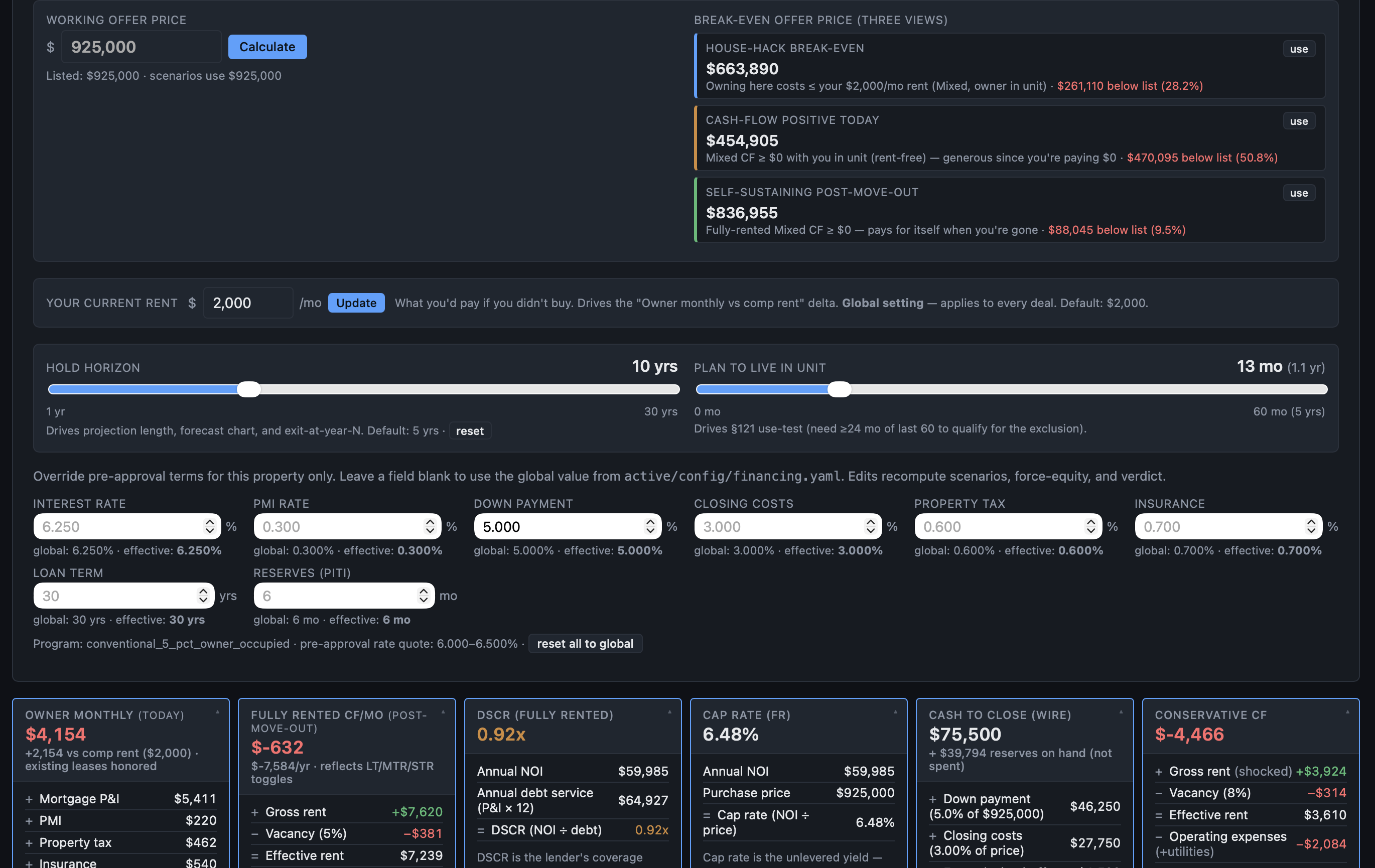Viewport: 1375px width, 868px height.
Task: Click the Down Payment stepper arrows
Action: click(x=650, y=526)
